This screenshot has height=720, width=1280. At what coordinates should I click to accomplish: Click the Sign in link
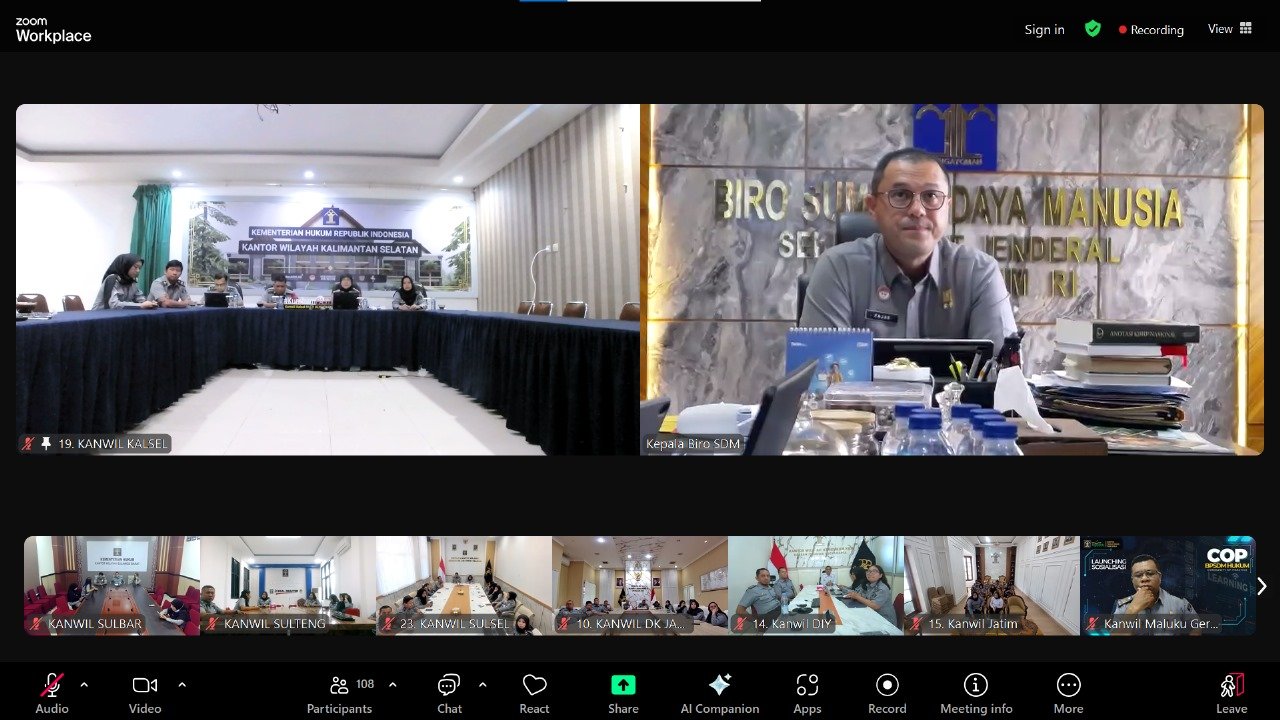pyautogui.click(x=1044, y=30)
